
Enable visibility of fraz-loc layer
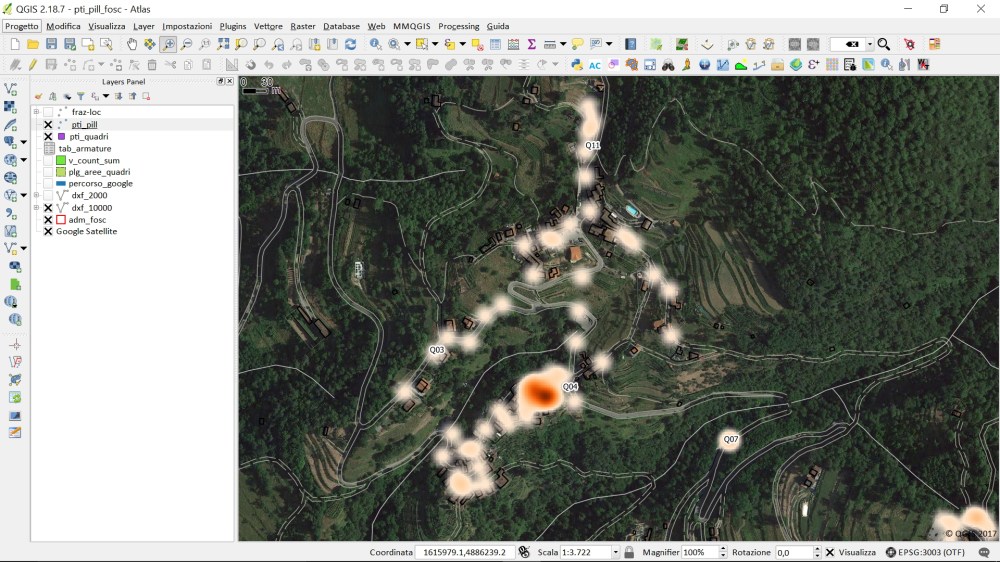coord(48,112)
